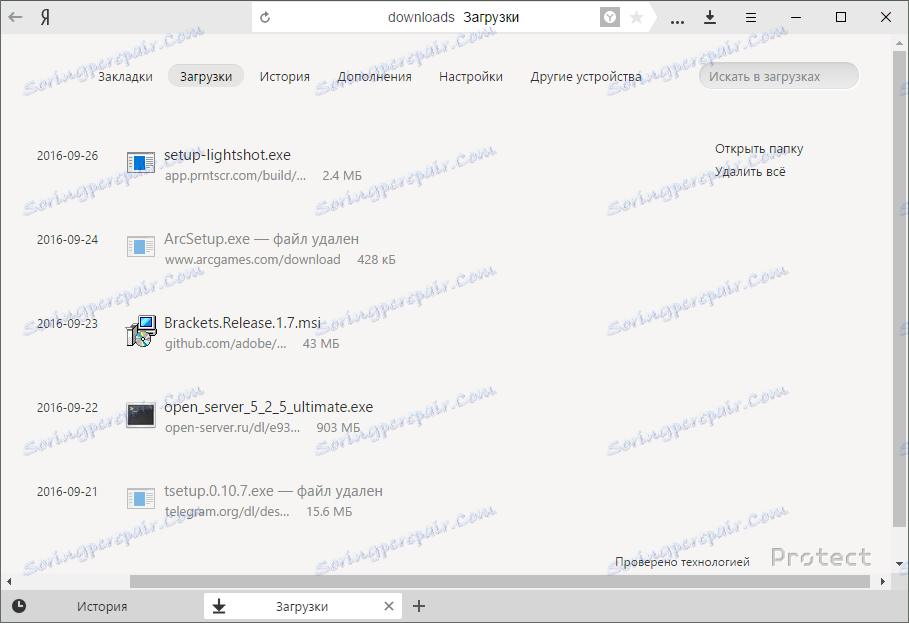Minimize the browser window

(x=796, y=17)
